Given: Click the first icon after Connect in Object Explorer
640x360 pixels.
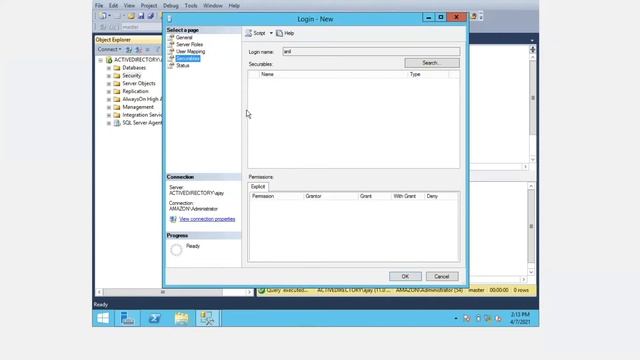Looking at the screenshot, I should coord(129,49).
